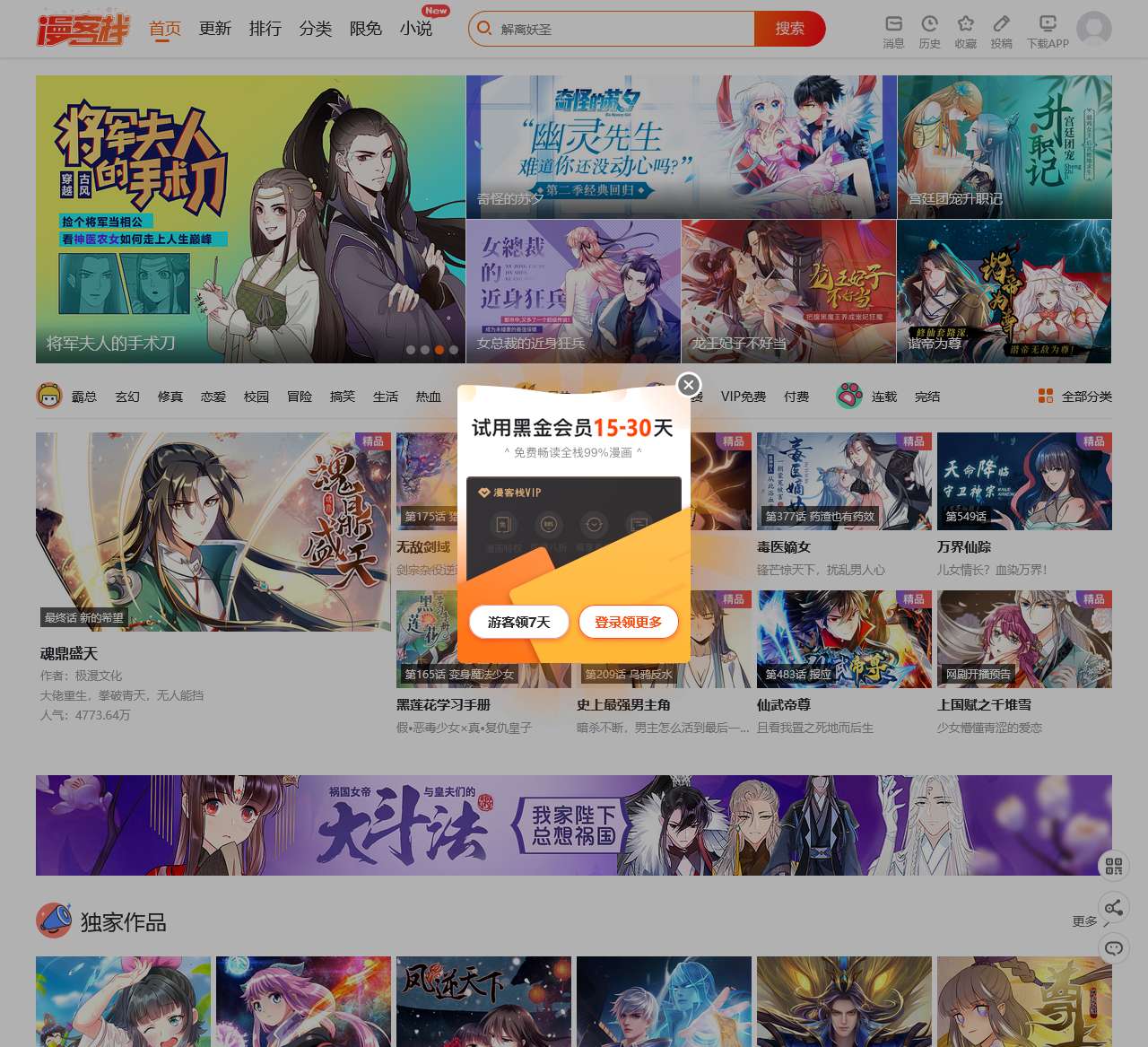
Task: Go to the 首页 tab
Action: [165, 29]
